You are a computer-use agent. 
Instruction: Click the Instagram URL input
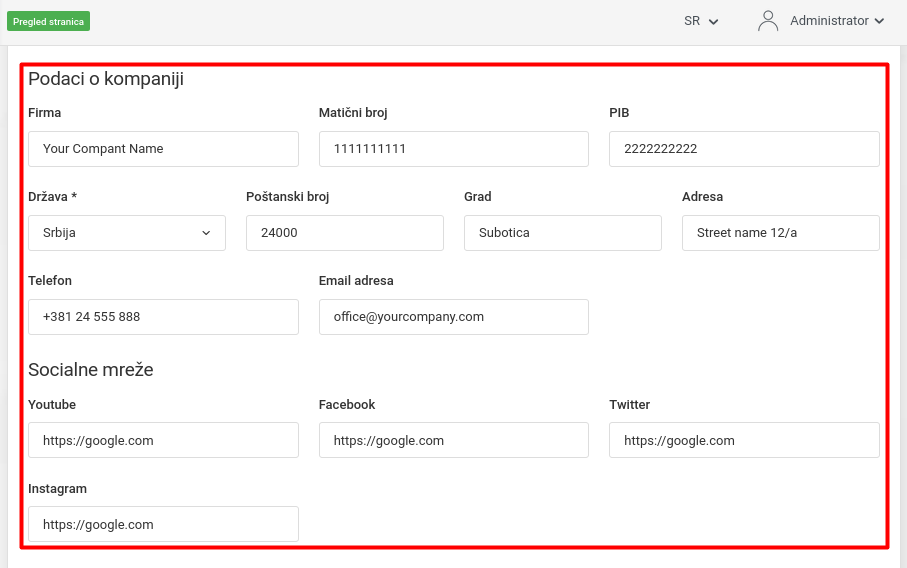pyautogui.click(x=163, y=525)
